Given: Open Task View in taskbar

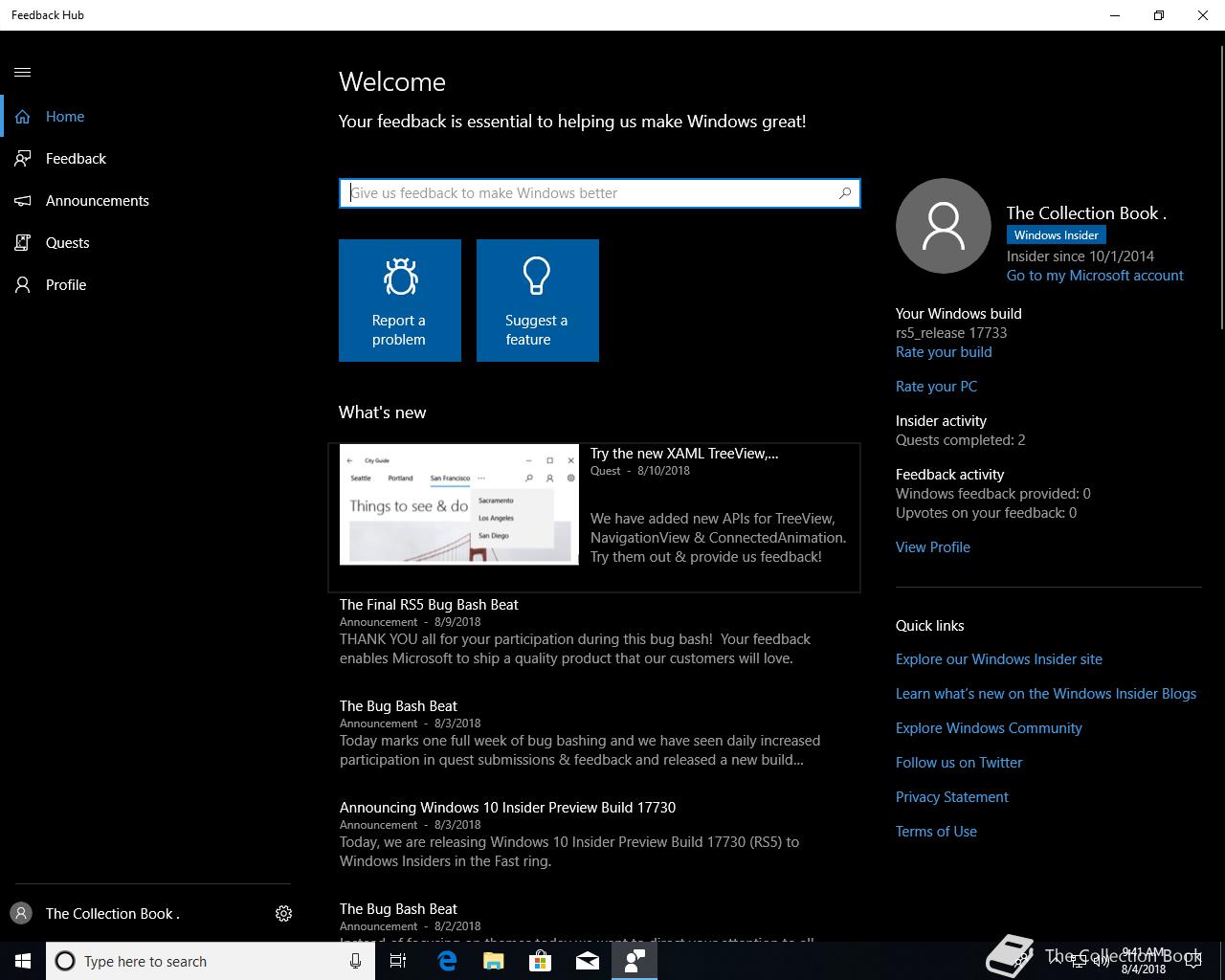Looking at the screenshot, I should (x=398, y=961).
